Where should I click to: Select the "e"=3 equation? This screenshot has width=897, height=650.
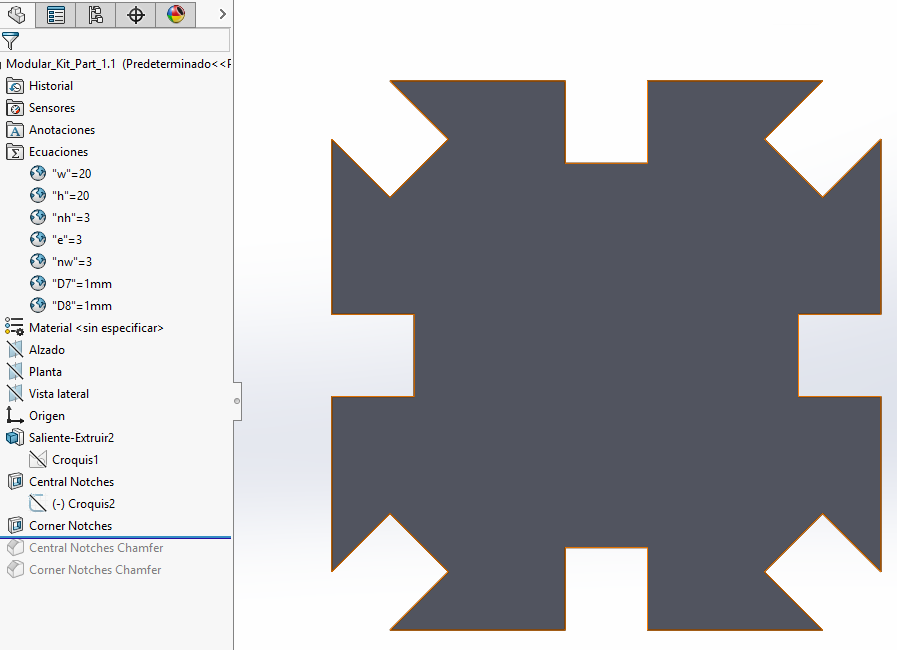click(67, 240)
